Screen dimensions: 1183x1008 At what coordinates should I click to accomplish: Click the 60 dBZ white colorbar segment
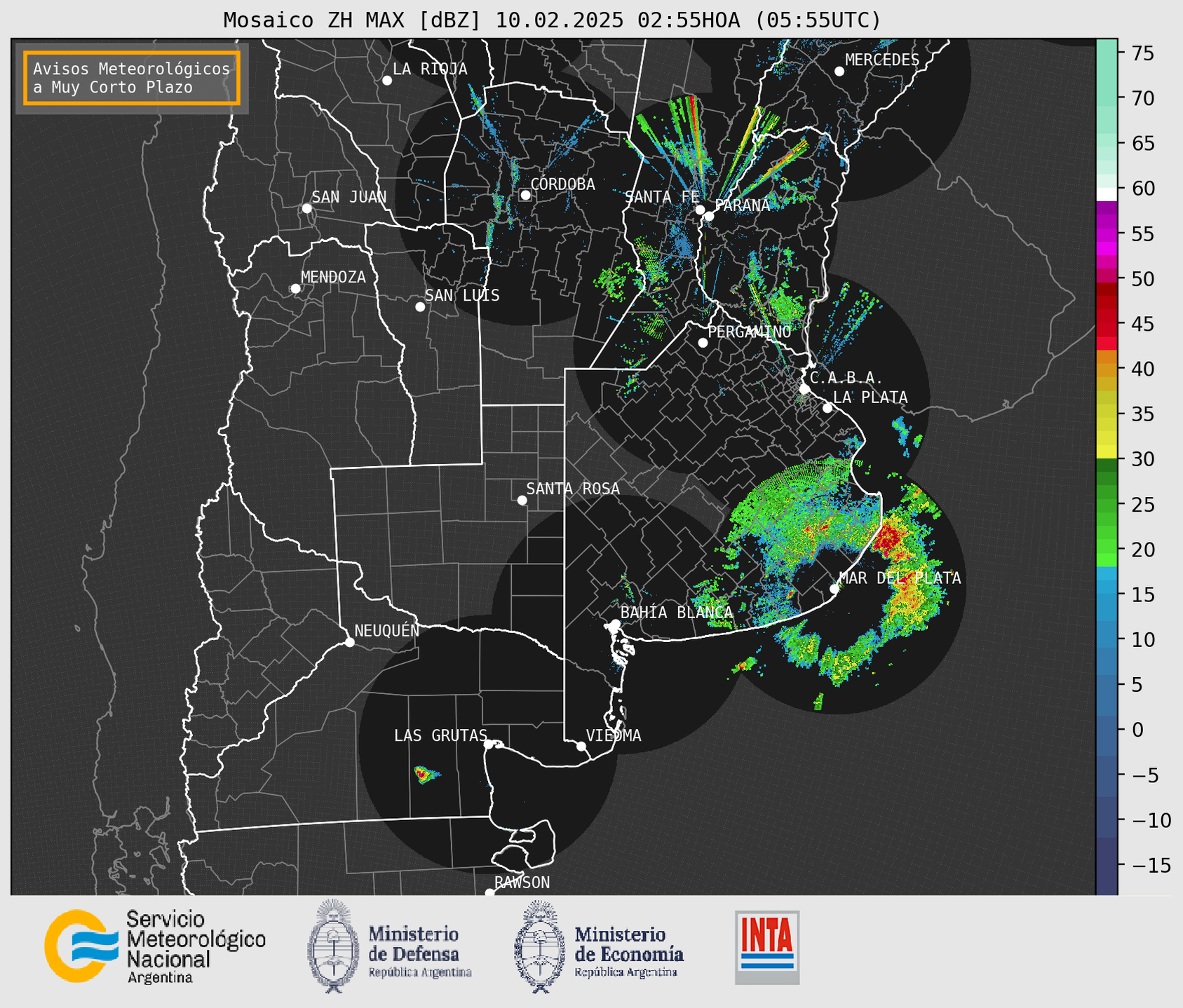[x=1107, y=194]
